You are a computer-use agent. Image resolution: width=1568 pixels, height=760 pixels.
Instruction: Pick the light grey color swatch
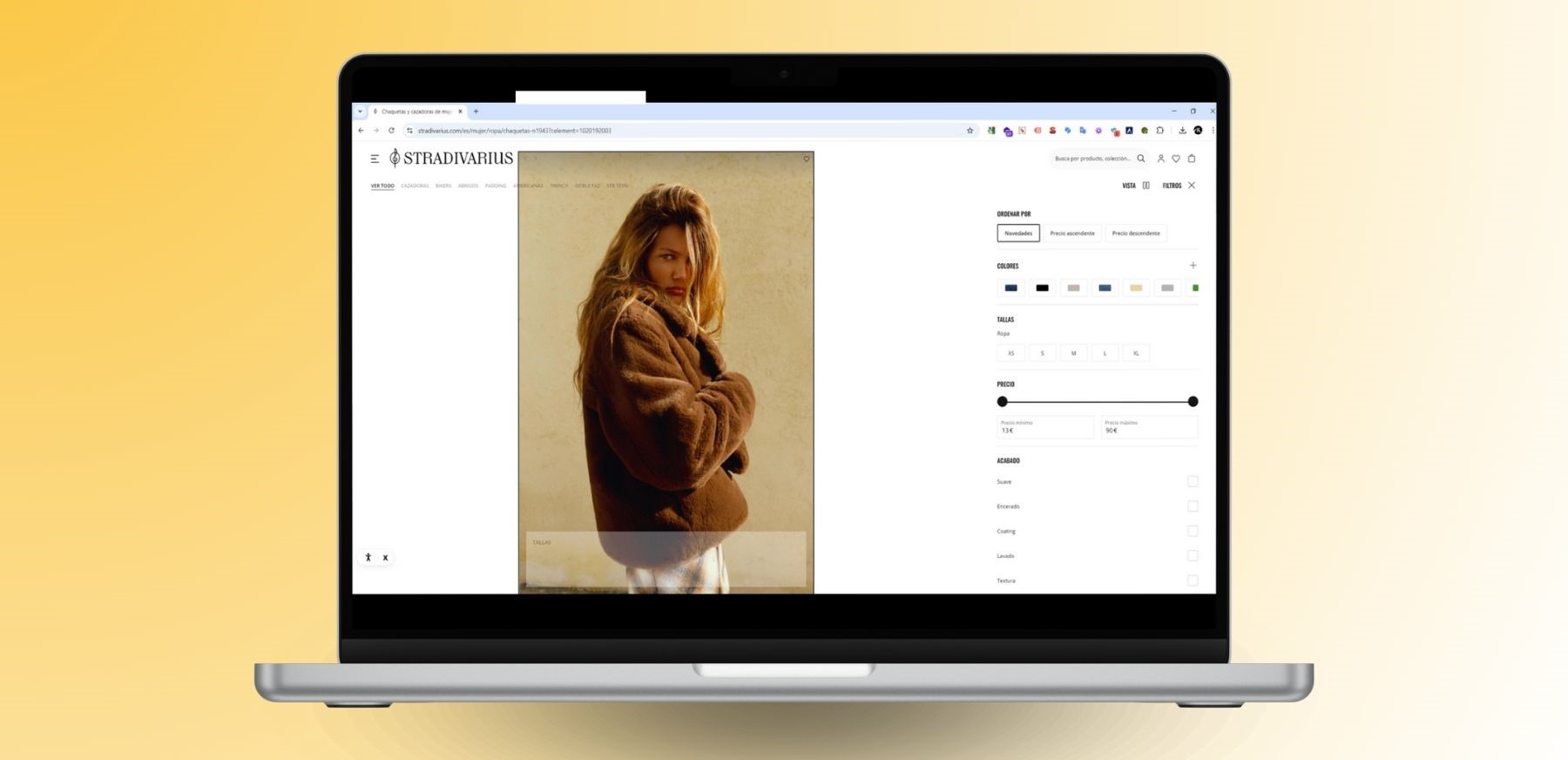[x=1167, y=288]
